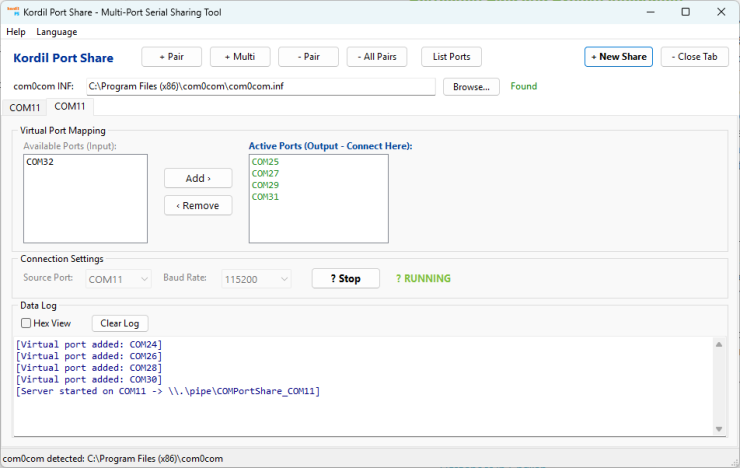Select COM25 in Active Ports list
This screenshot has width=740, height=468.
(319, 162)
